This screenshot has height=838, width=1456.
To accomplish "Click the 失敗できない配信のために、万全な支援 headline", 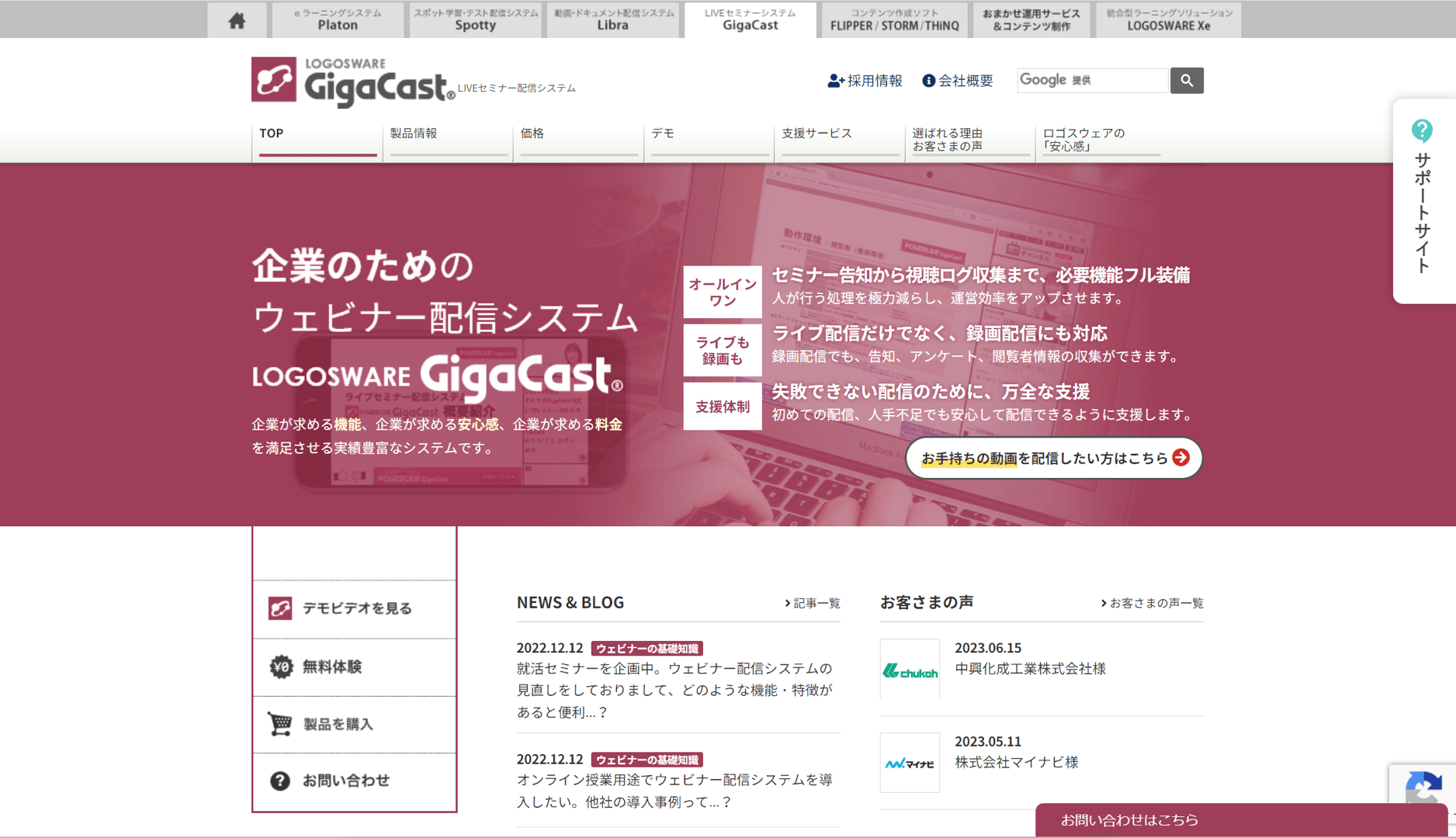I will (x=931, y=392).
